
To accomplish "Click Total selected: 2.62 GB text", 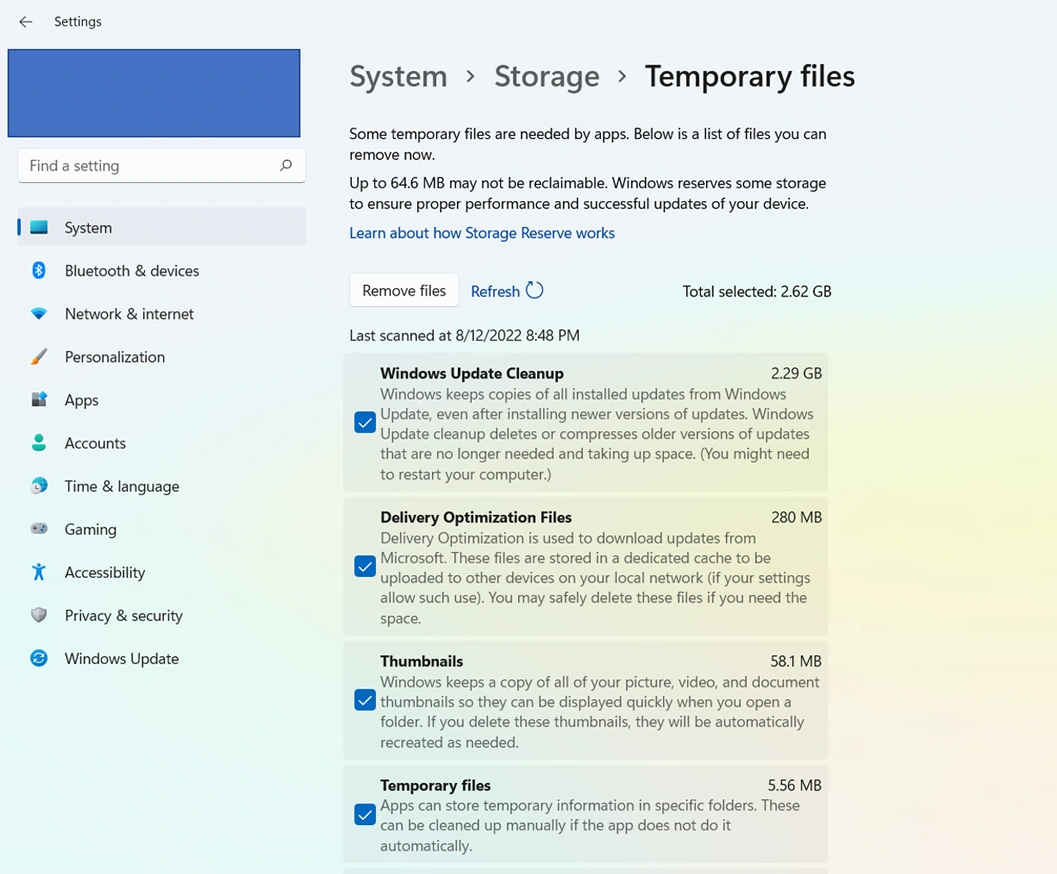I will click(757, 291).
